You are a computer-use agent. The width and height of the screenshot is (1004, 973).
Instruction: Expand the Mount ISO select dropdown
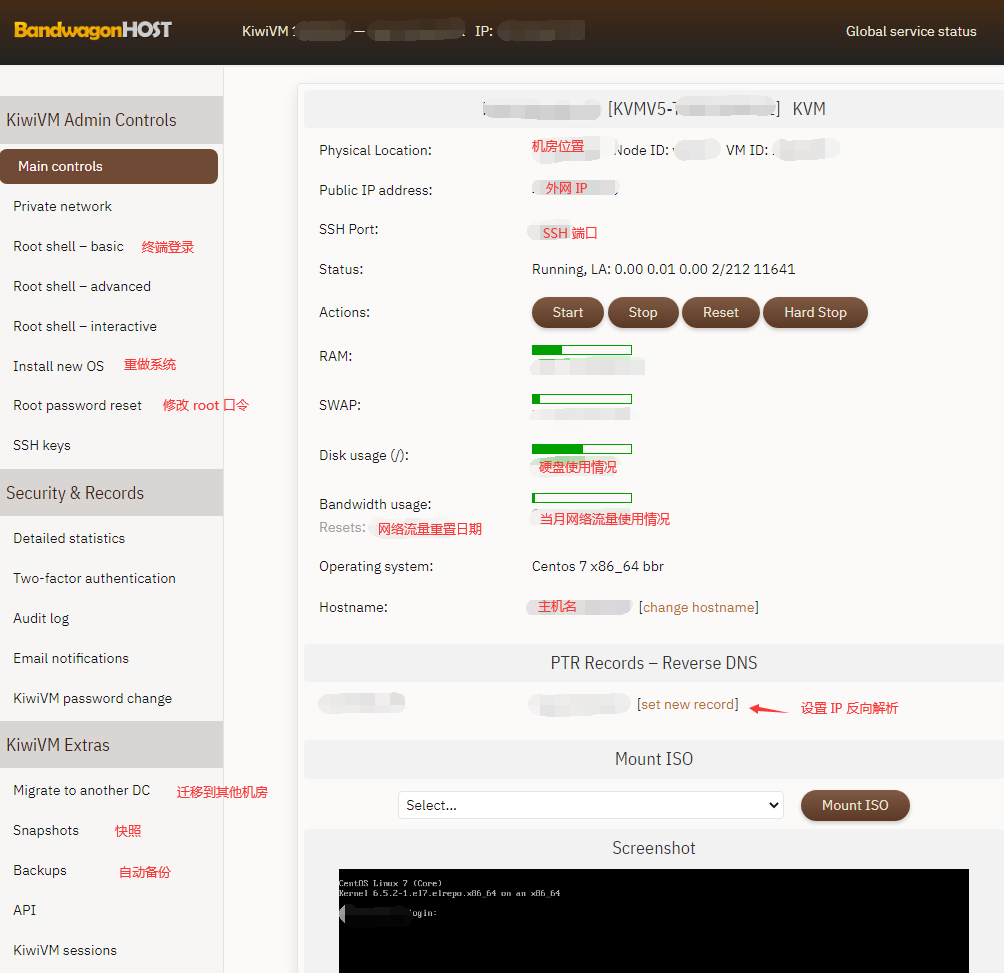click(x=590, y=805)
